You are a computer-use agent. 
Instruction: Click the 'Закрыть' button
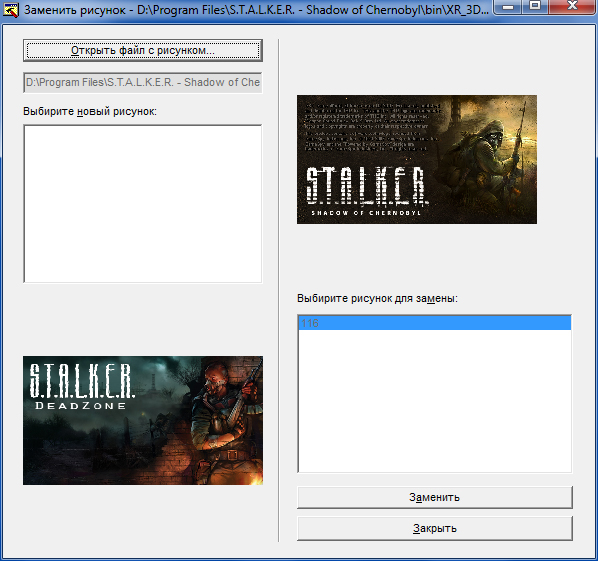pyautogui.click(x=435, y=528)
